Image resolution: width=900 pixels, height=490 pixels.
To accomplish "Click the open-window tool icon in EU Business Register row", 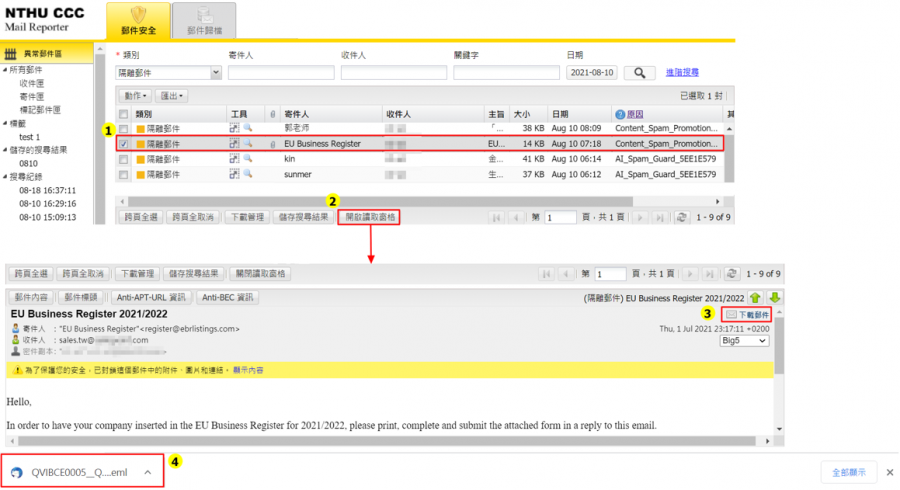I will pos(235,144).
